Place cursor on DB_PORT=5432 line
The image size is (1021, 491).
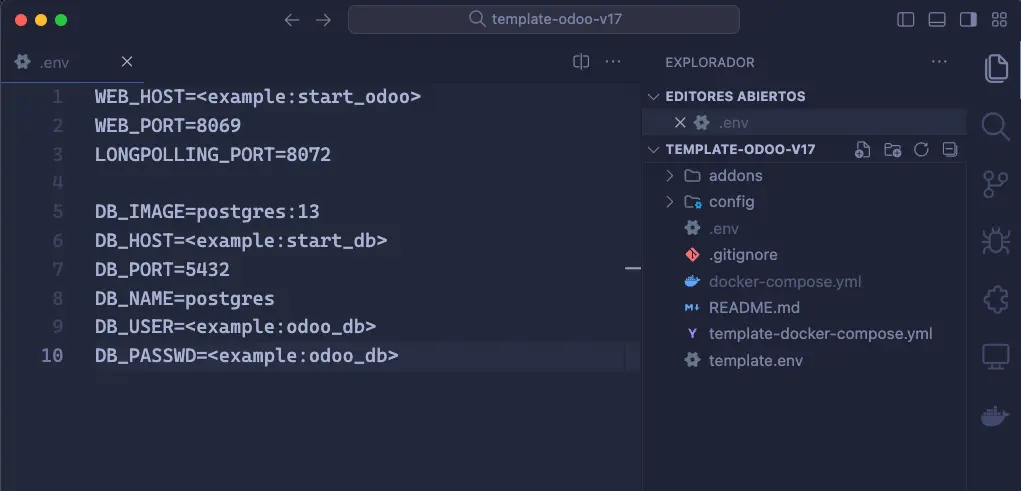point(162,270)
